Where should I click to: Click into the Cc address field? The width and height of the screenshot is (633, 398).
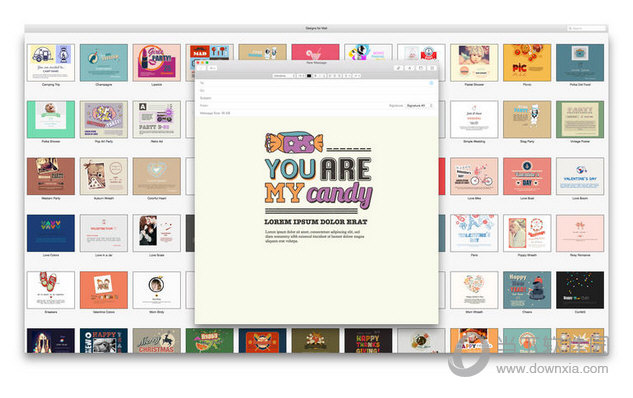pyautogui.click(x=316, y=90)
